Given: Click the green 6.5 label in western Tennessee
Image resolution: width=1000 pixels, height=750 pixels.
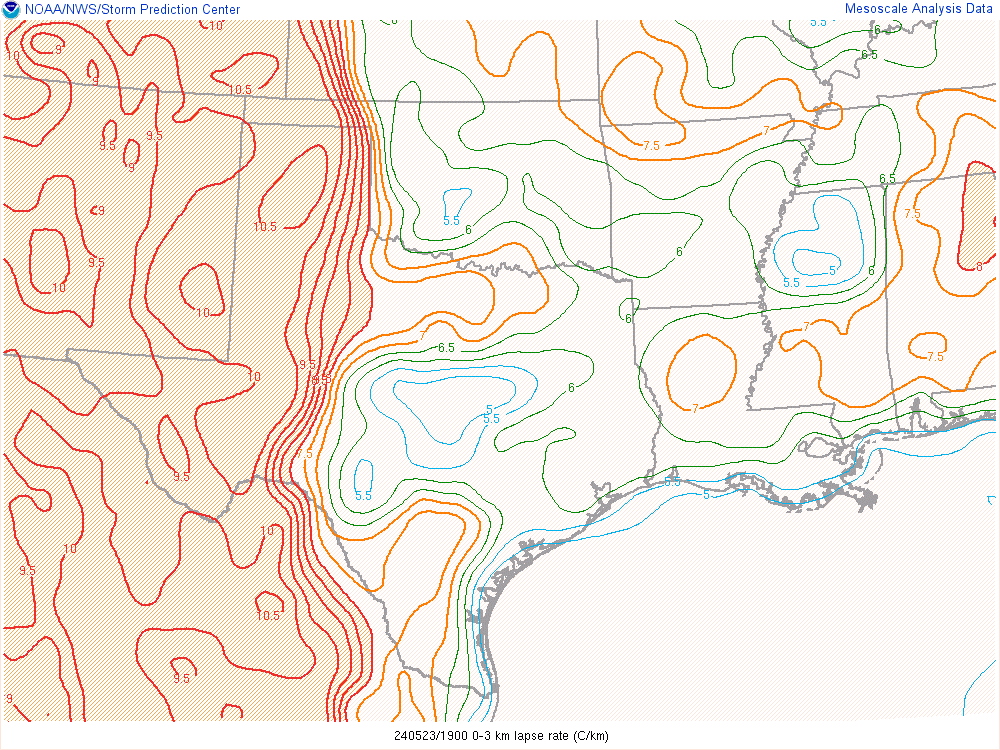Looking at the screenshot, I should coord(887,179).
